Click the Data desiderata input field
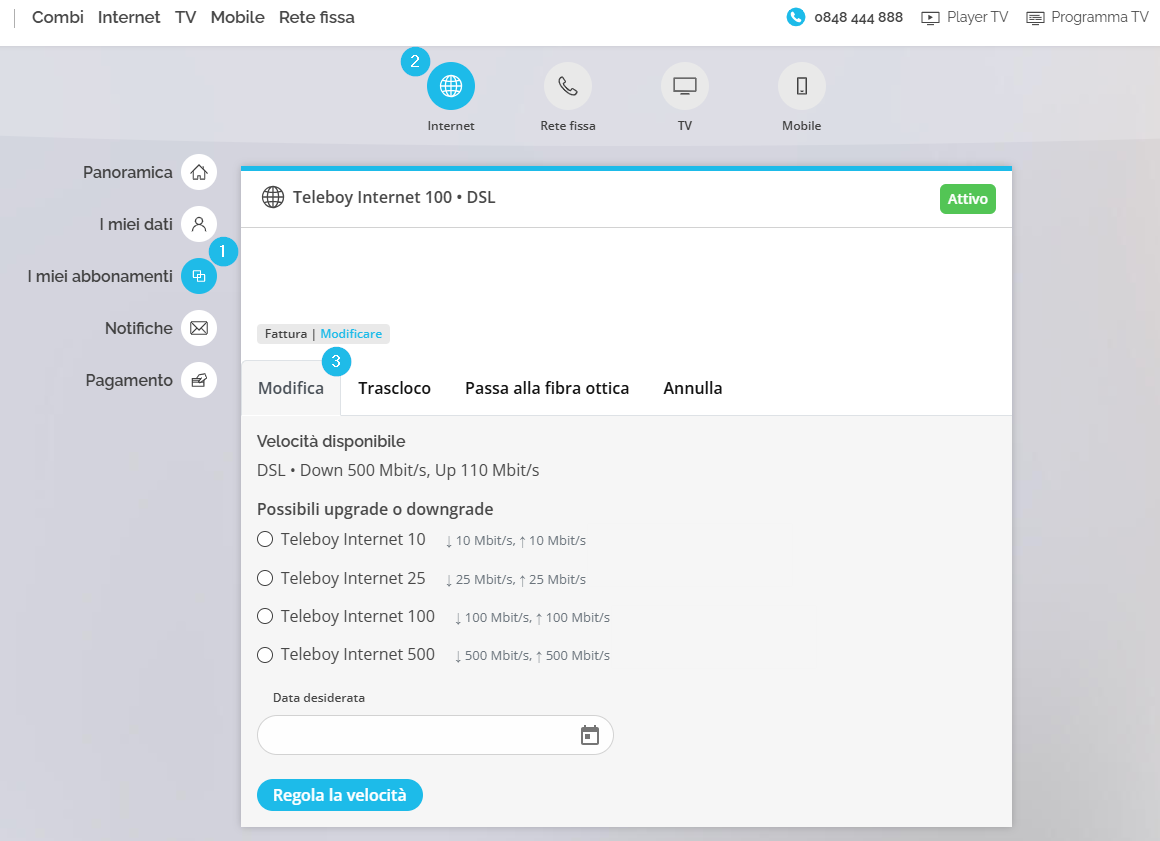The image size is (1160, 841). (x=435, y=735)
